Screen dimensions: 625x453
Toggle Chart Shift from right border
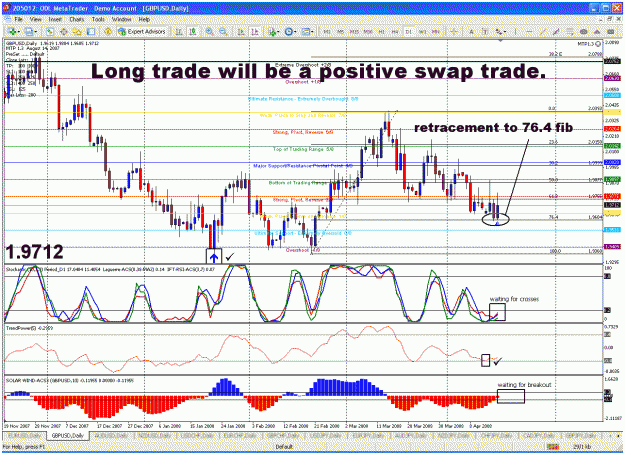[x=254, y=32]
